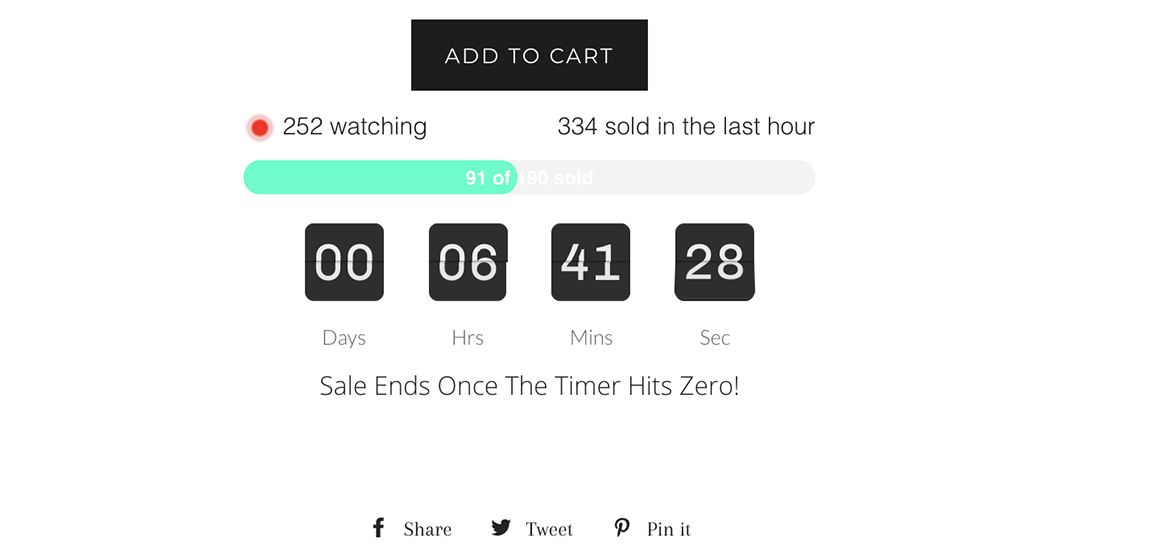The height and width of the screenshot is (559, 1158).
Task: Click the 91 of 190 sold label
Action: tap(529, 178)
